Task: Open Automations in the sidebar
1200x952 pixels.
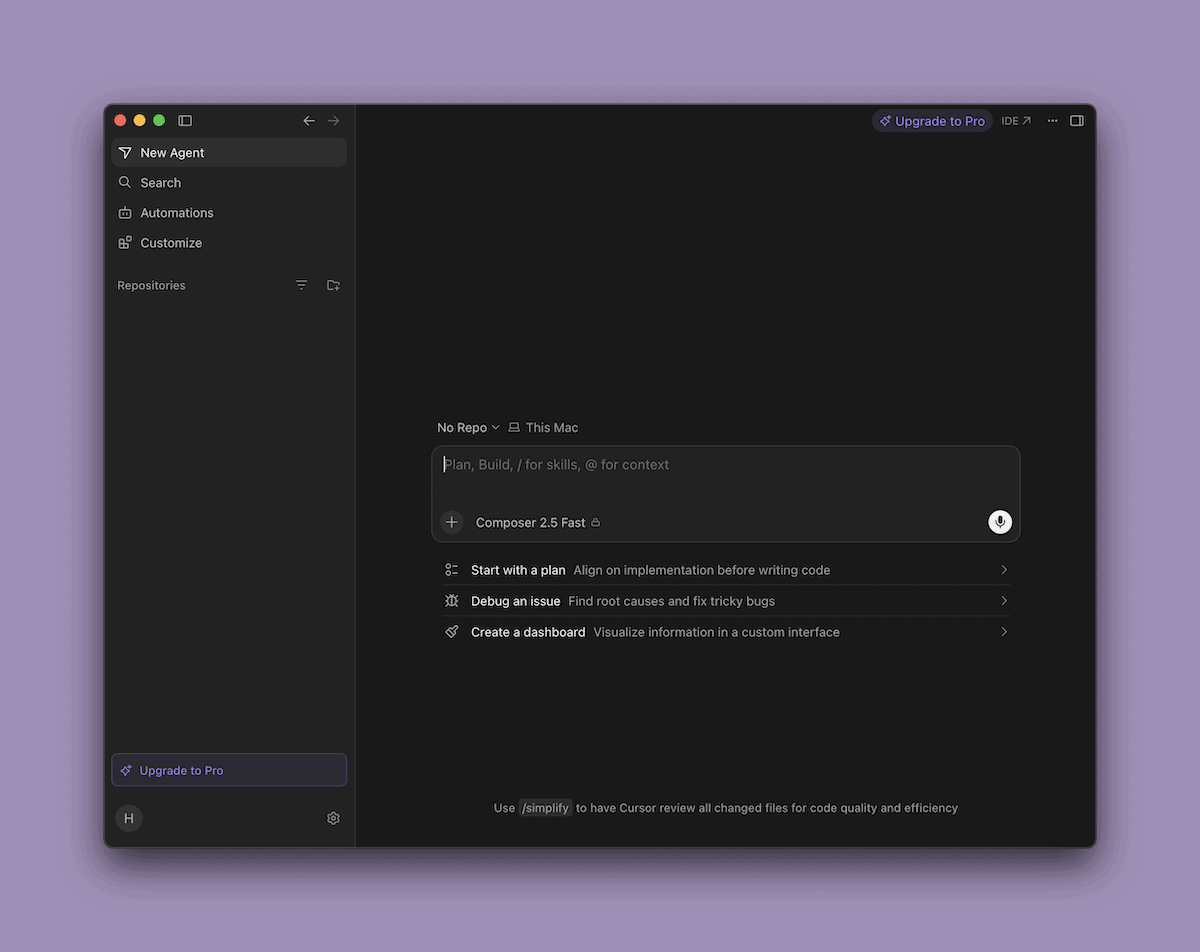Action: tap(229, 213)
